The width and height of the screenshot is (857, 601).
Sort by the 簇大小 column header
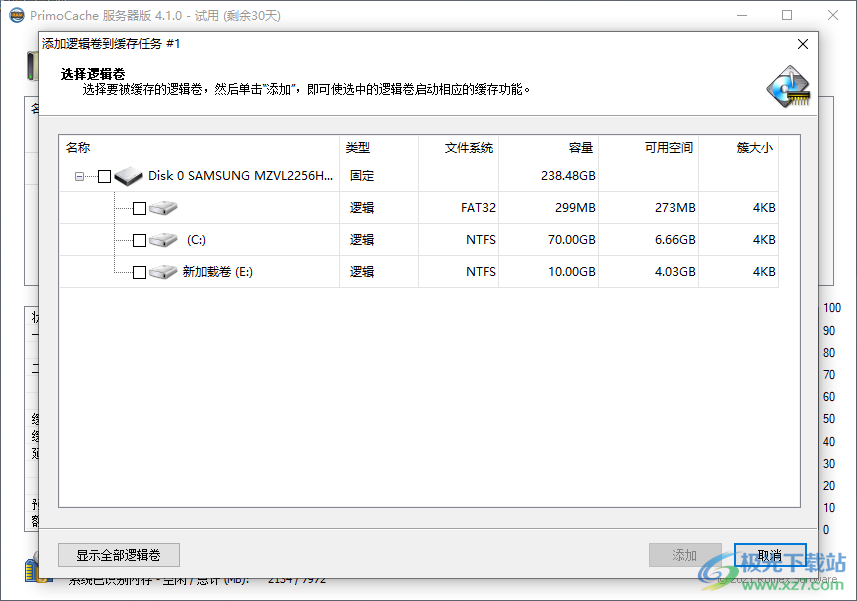tap(738, 148)
